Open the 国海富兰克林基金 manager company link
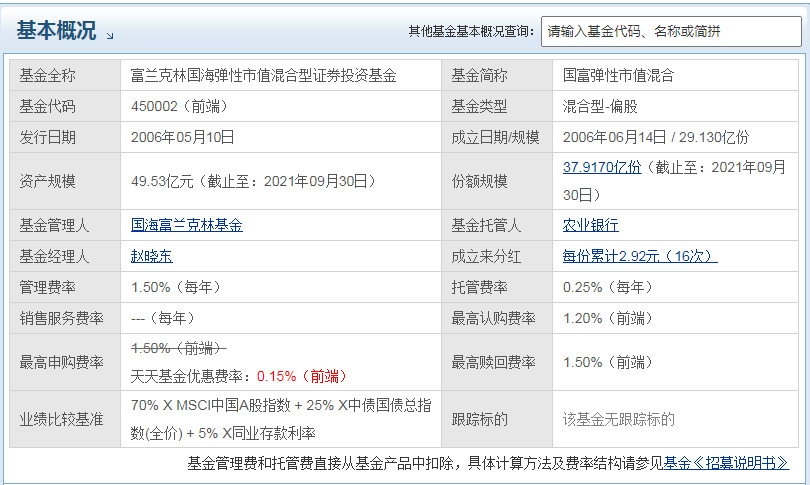The height and width of the screenshot is (485, 810). click(x=187, y=225)
